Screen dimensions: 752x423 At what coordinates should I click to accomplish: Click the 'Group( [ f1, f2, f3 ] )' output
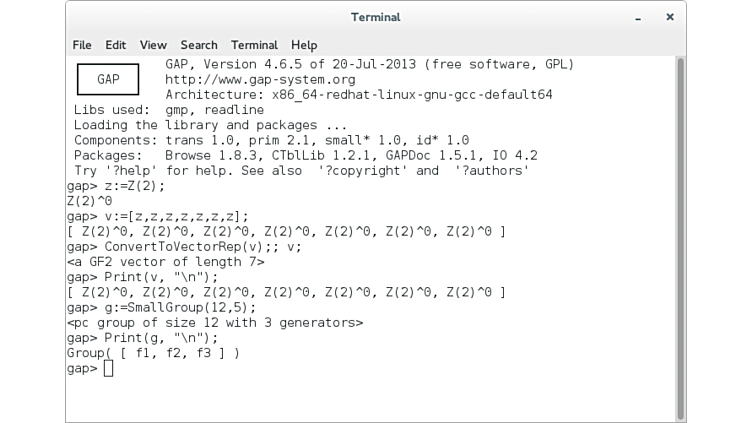click(153, 353)
